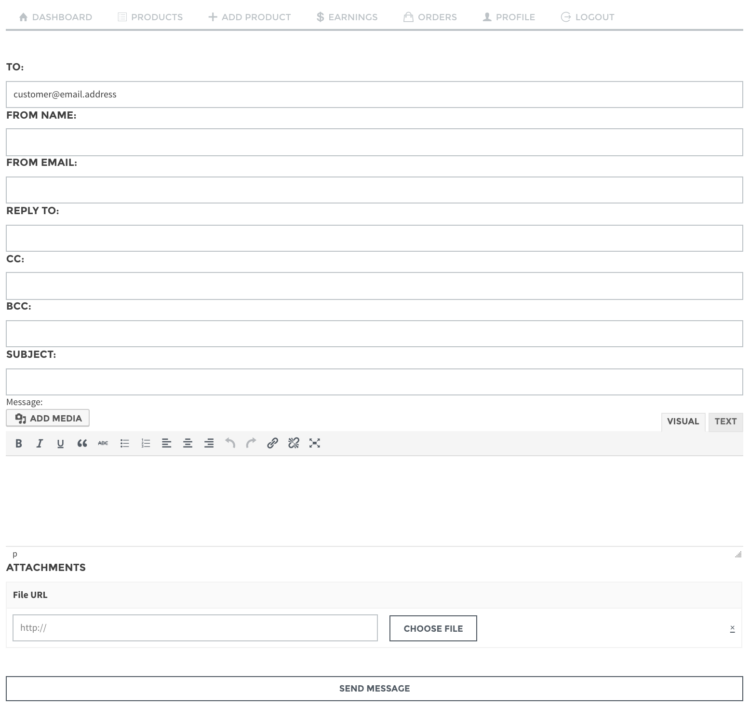Click the Add Media button
This screenshot has width=750, height=706.
click(48, 418)
